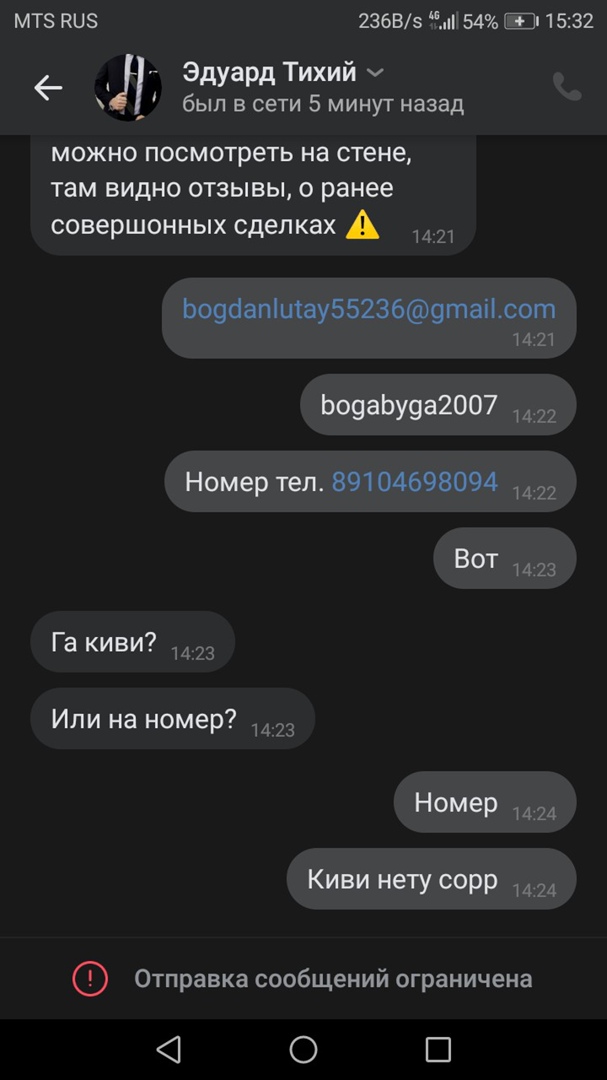Select the 'Или на номер?' message

coord(173,718)
